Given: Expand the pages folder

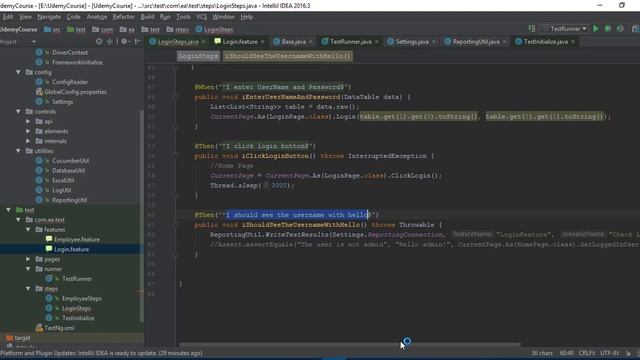Looking at the screenshot, I should [28, 259].
